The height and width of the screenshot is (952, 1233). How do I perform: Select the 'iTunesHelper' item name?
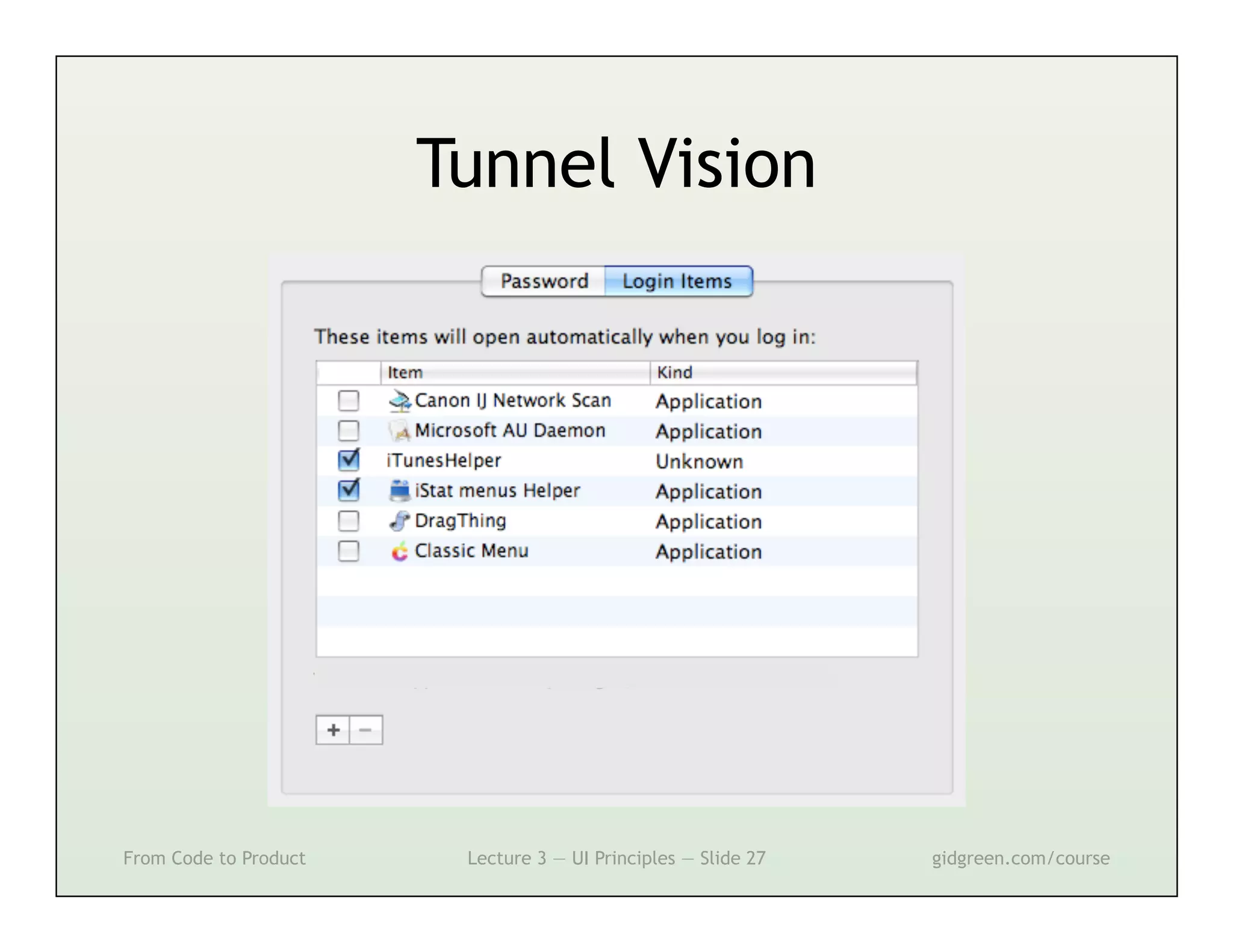(x=444, y=460)
